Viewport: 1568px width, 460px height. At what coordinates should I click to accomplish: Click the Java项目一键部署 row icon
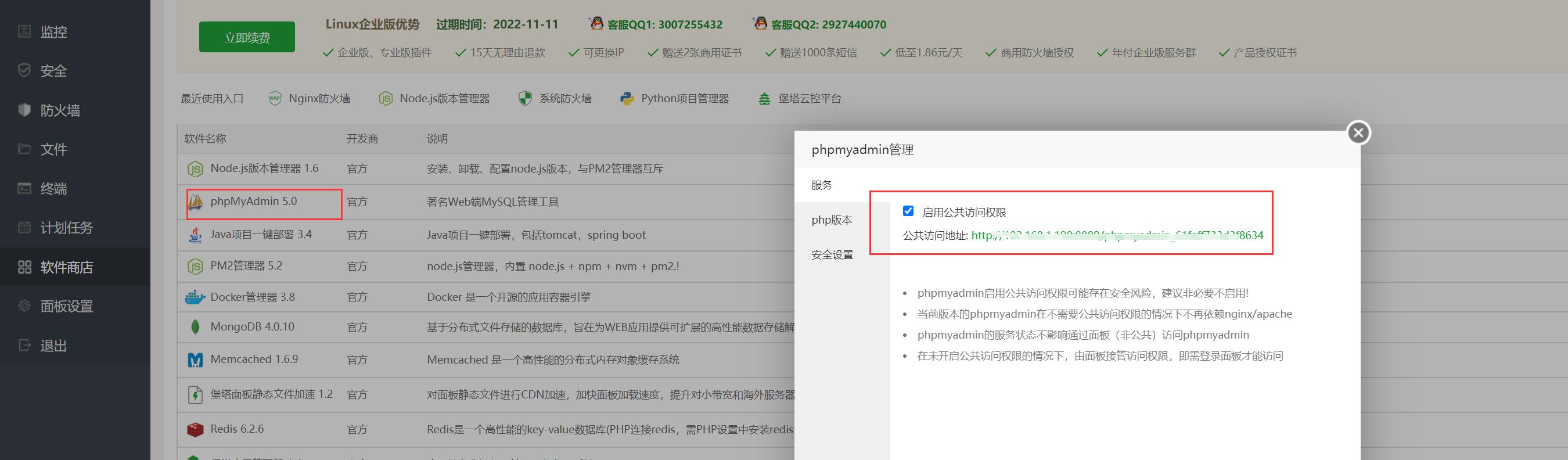point(195,234)
